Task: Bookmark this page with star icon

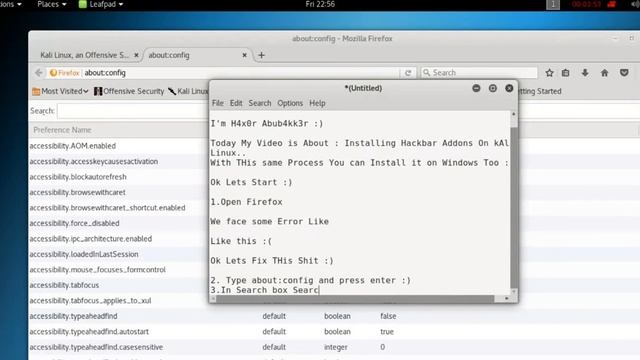Action: pyautogui.click(x=549, y=73)
